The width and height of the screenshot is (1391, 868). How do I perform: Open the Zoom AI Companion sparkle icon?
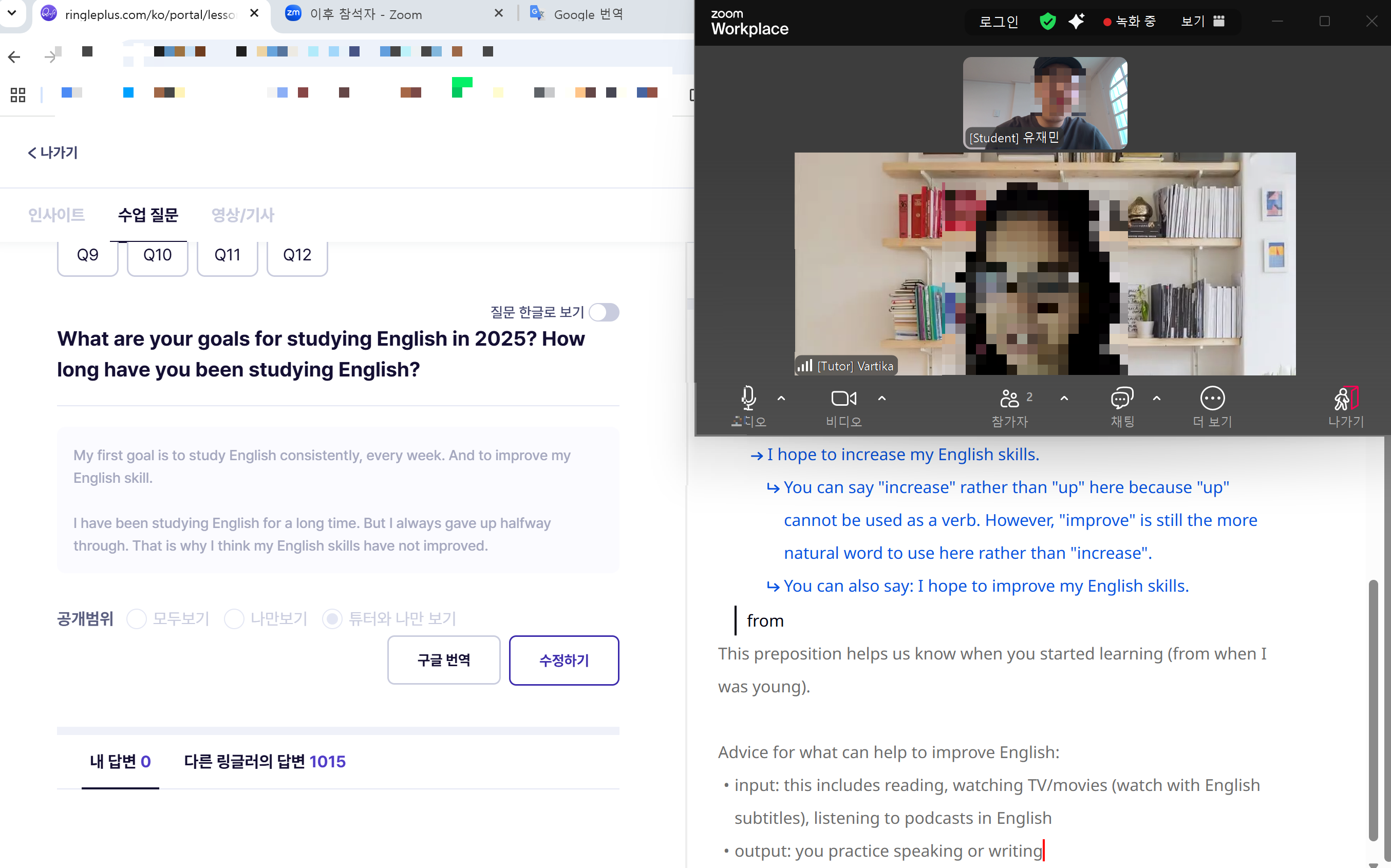click(1077, 21)
